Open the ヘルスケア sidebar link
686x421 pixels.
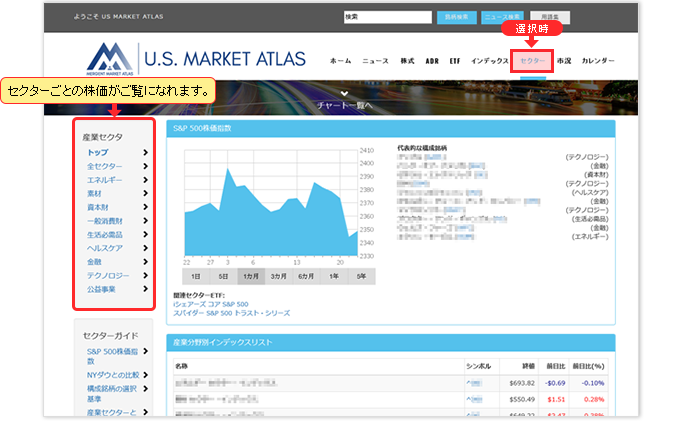(105, 248)
